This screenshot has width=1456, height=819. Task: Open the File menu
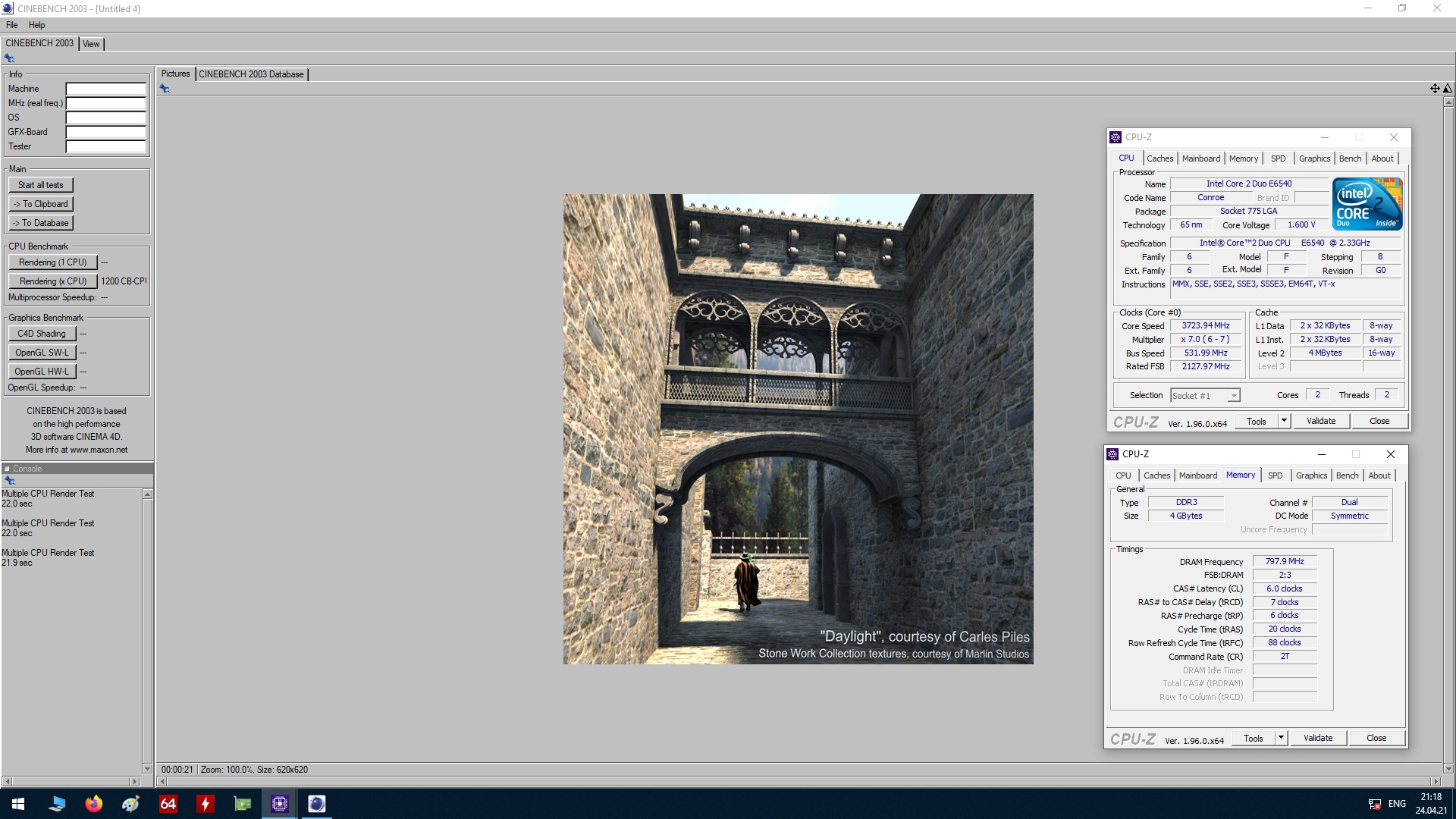coord(12,25)
